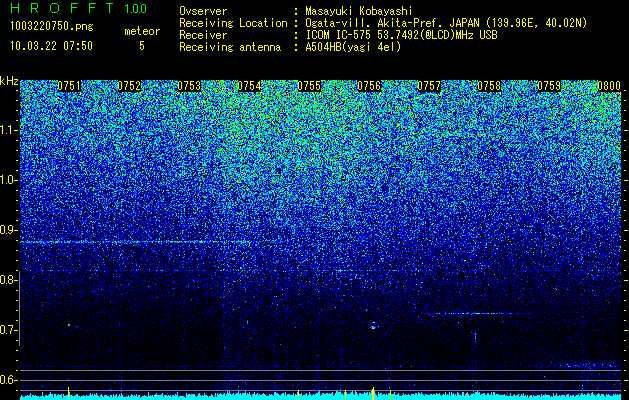Click the 0.6 kHz axis tick label

pyautogui.click(x=8, y=380)
